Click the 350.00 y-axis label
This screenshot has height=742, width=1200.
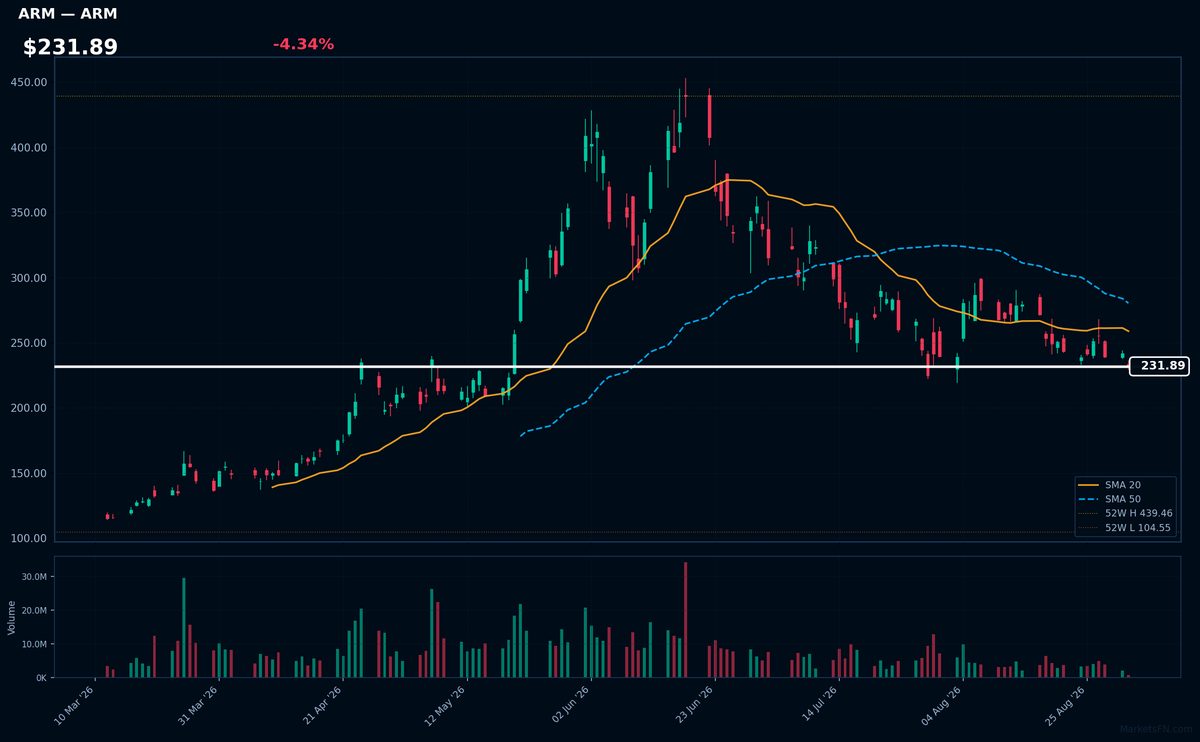29,213
